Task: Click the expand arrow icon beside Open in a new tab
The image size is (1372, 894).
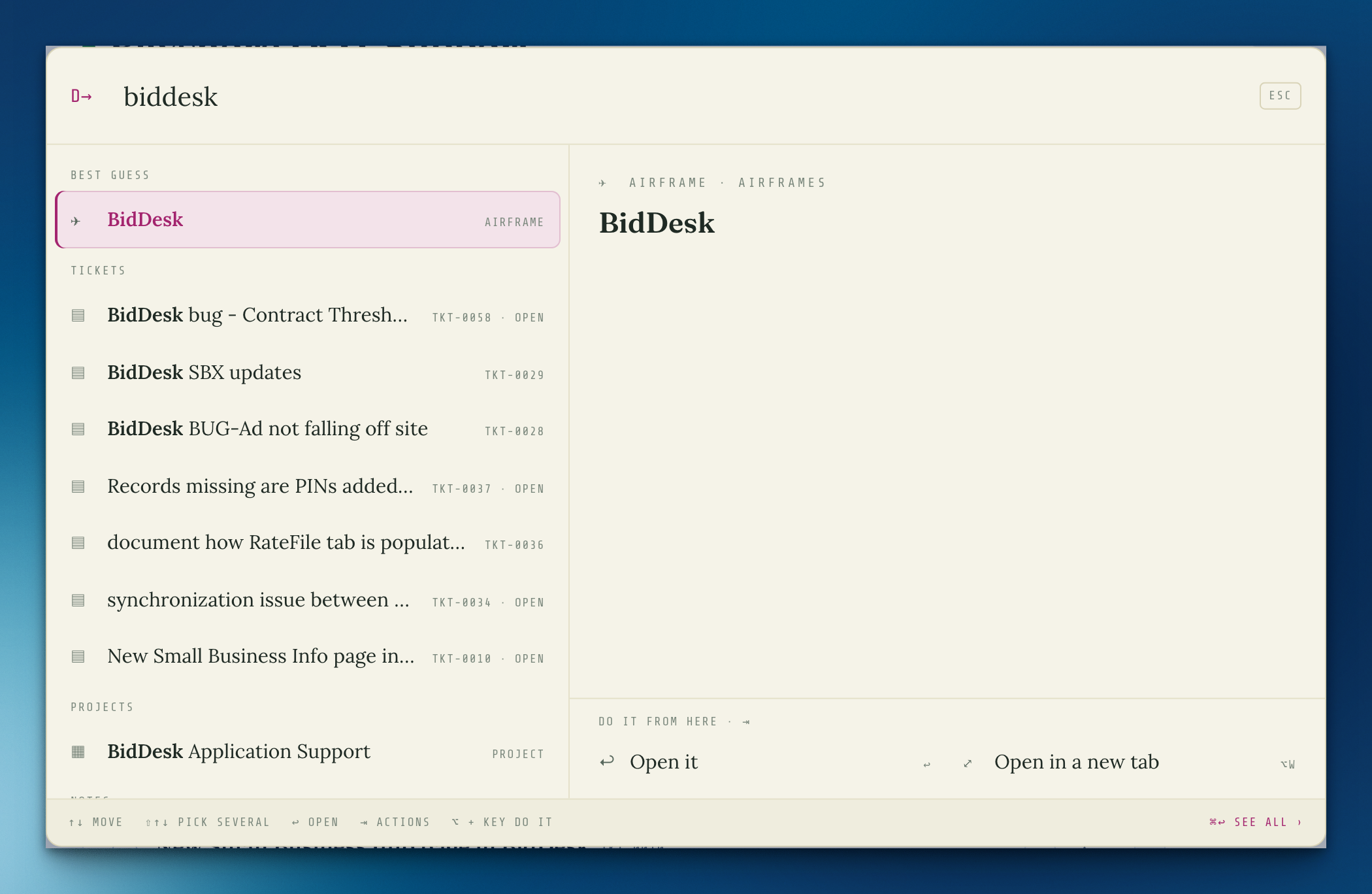Action: 968,763
